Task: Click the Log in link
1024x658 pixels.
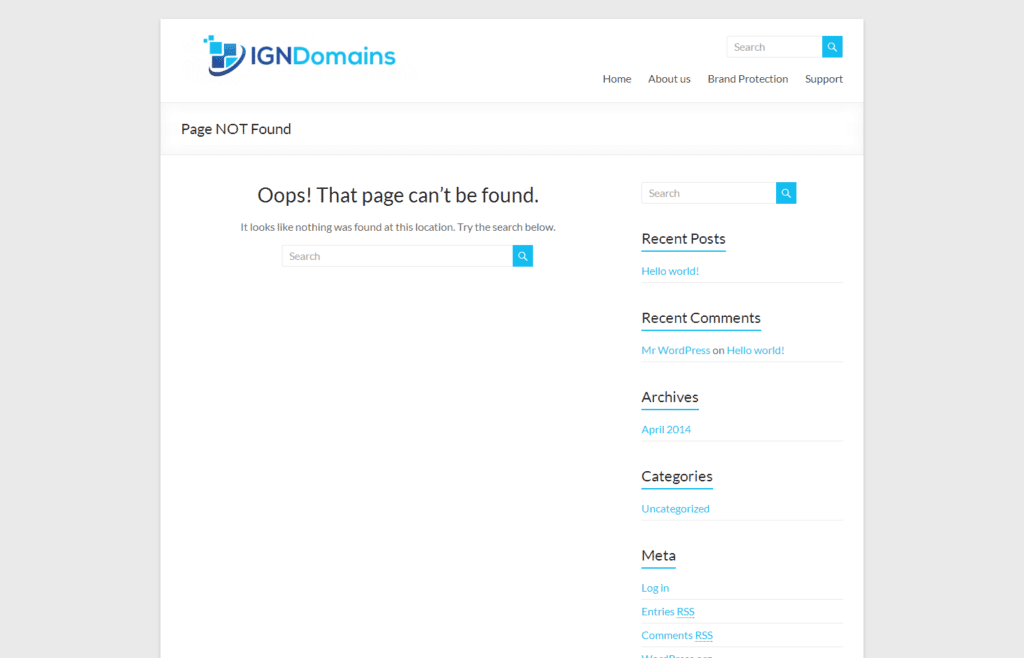Action: [655, 587]
